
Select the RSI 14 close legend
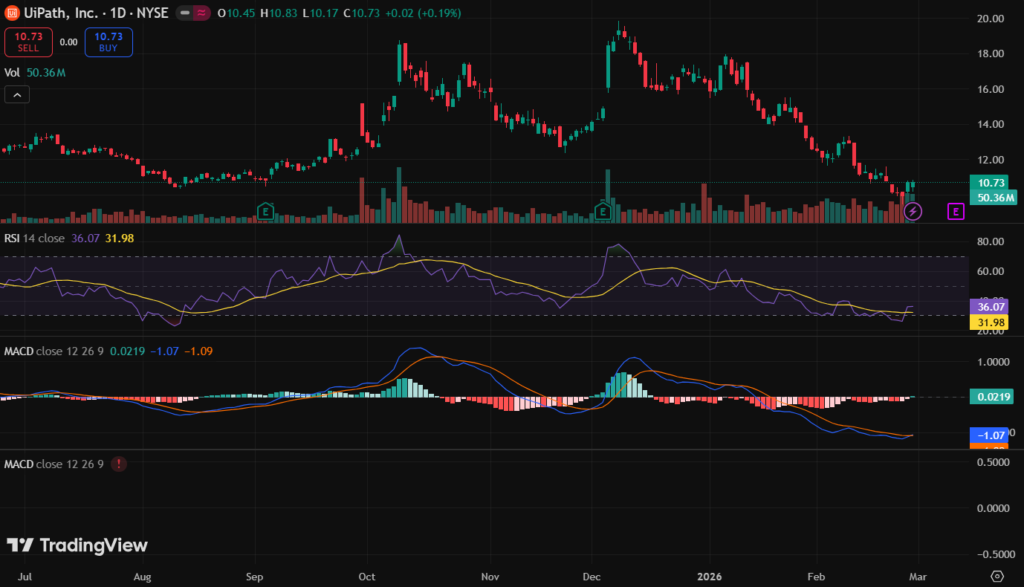click(50, 238)
